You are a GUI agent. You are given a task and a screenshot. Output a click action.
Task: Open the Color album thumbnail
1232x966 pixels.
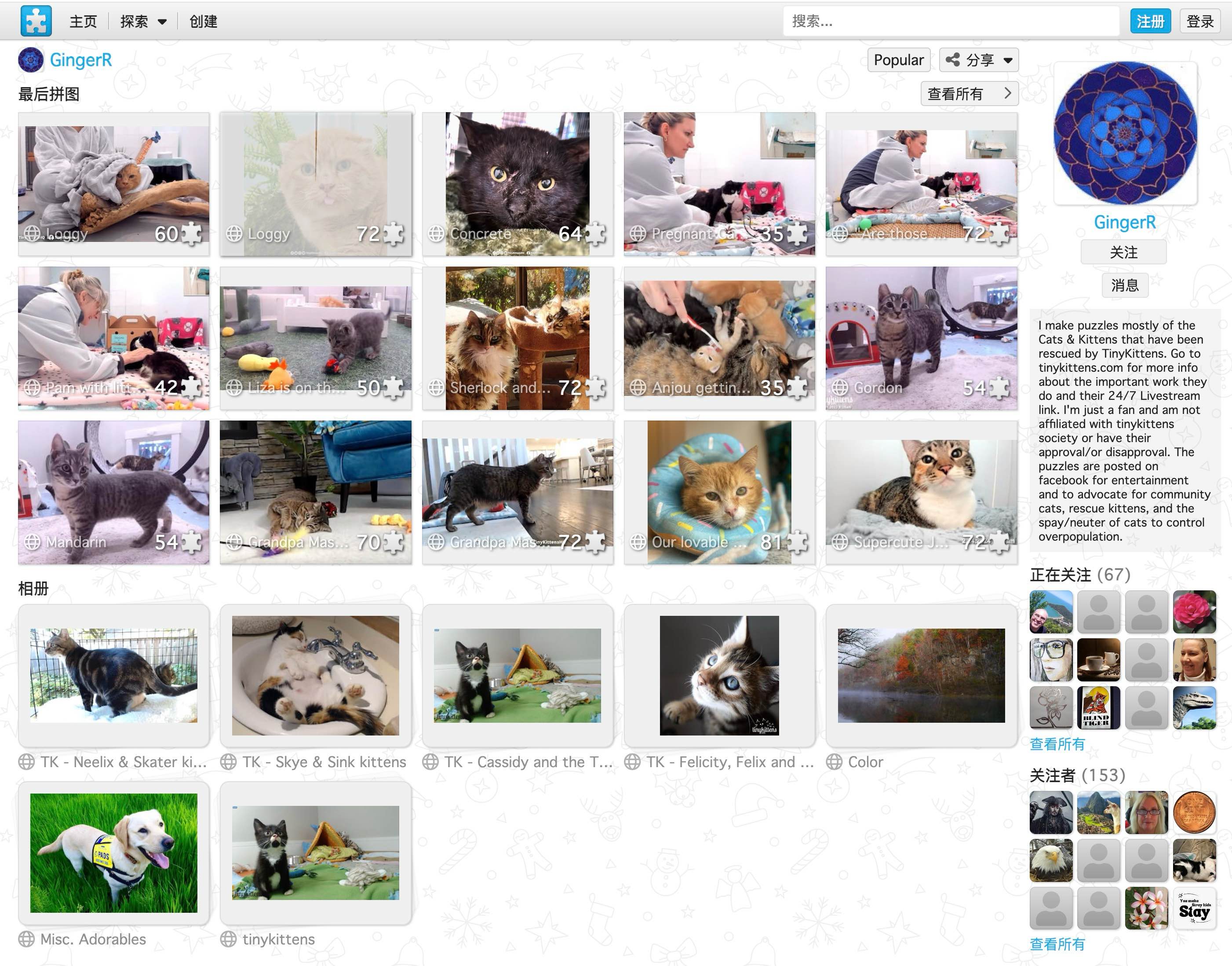[x=921, y=676]
